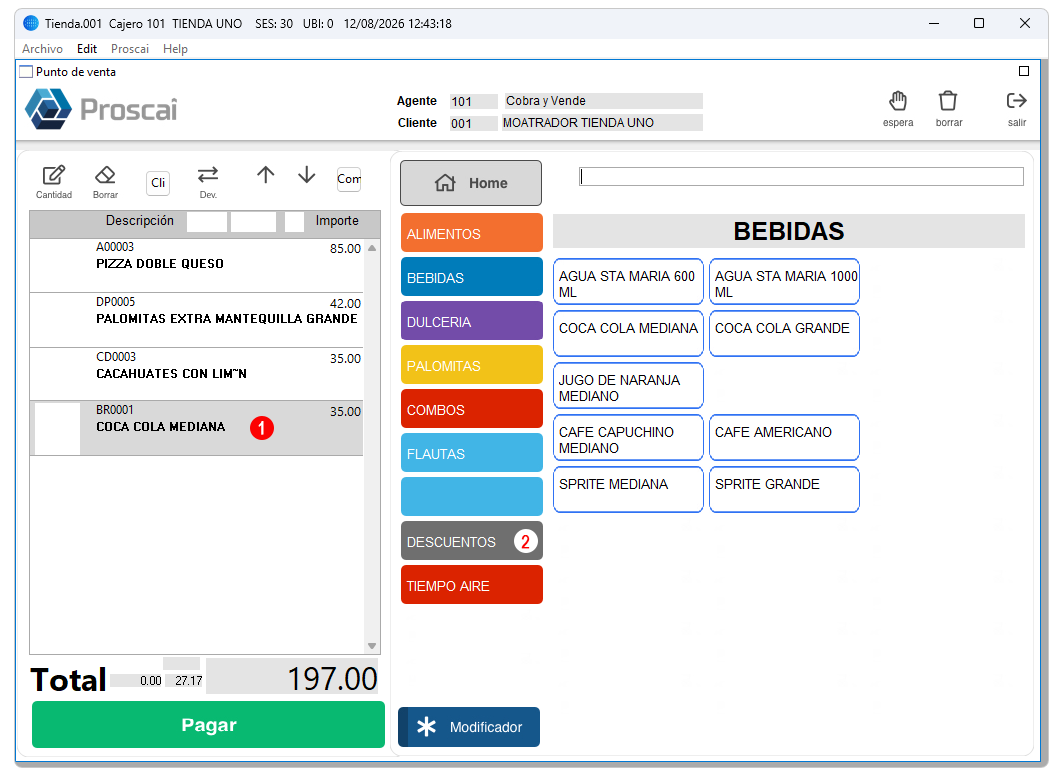
Task: Click the 42.00 palomitas amount
Action: [345, 304]
